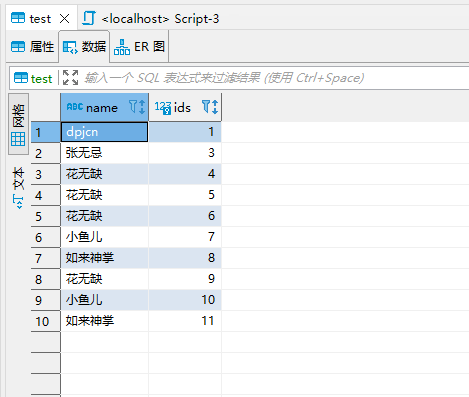Click the 数据 tab grid icon
This screenshot has width=469, height=397.
point(70,47)
